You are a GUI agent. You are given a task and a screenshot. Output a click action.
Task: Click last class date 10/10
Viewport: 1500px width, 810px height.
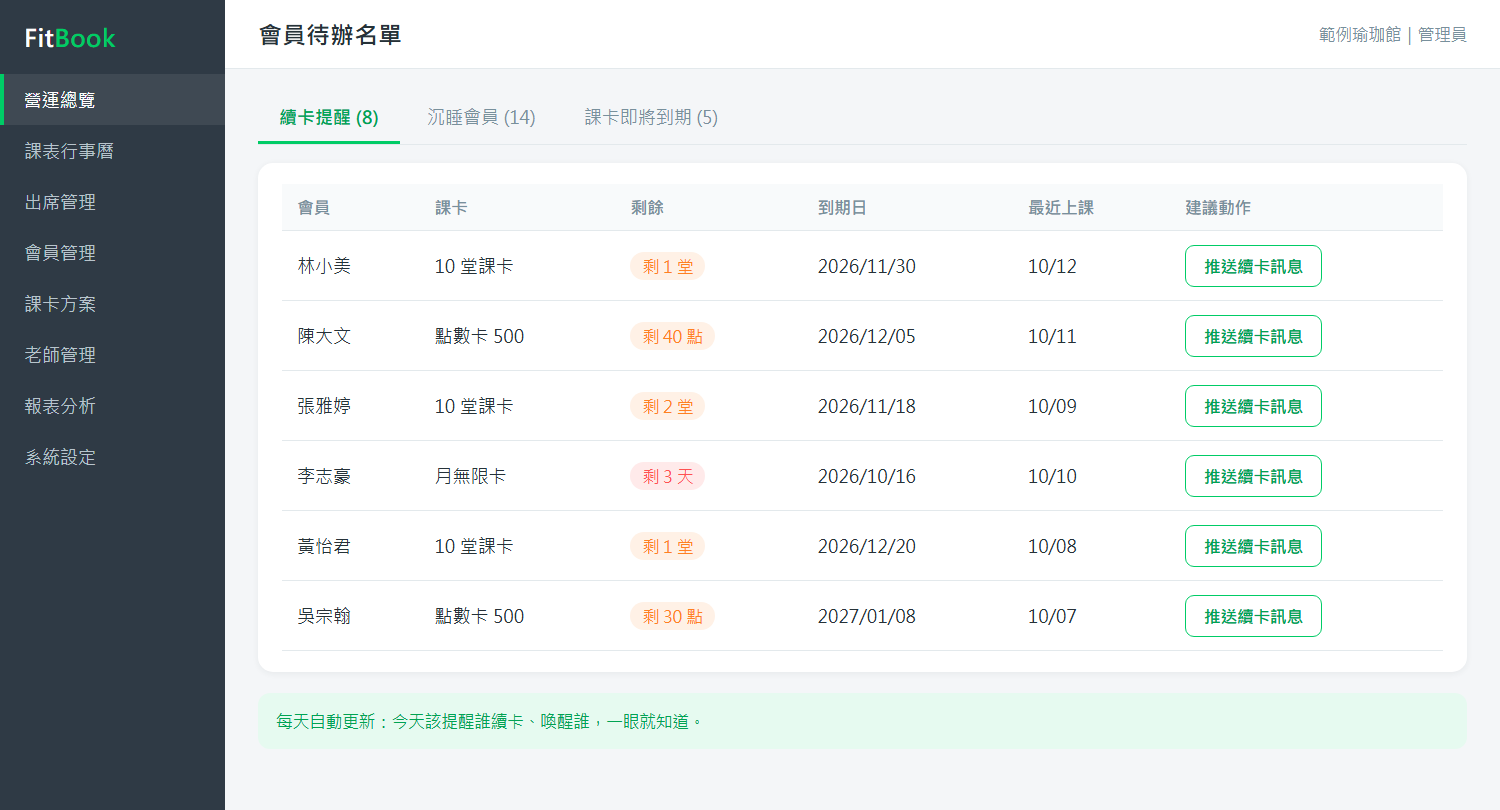pyautogui.click(x=1052, y=476)
